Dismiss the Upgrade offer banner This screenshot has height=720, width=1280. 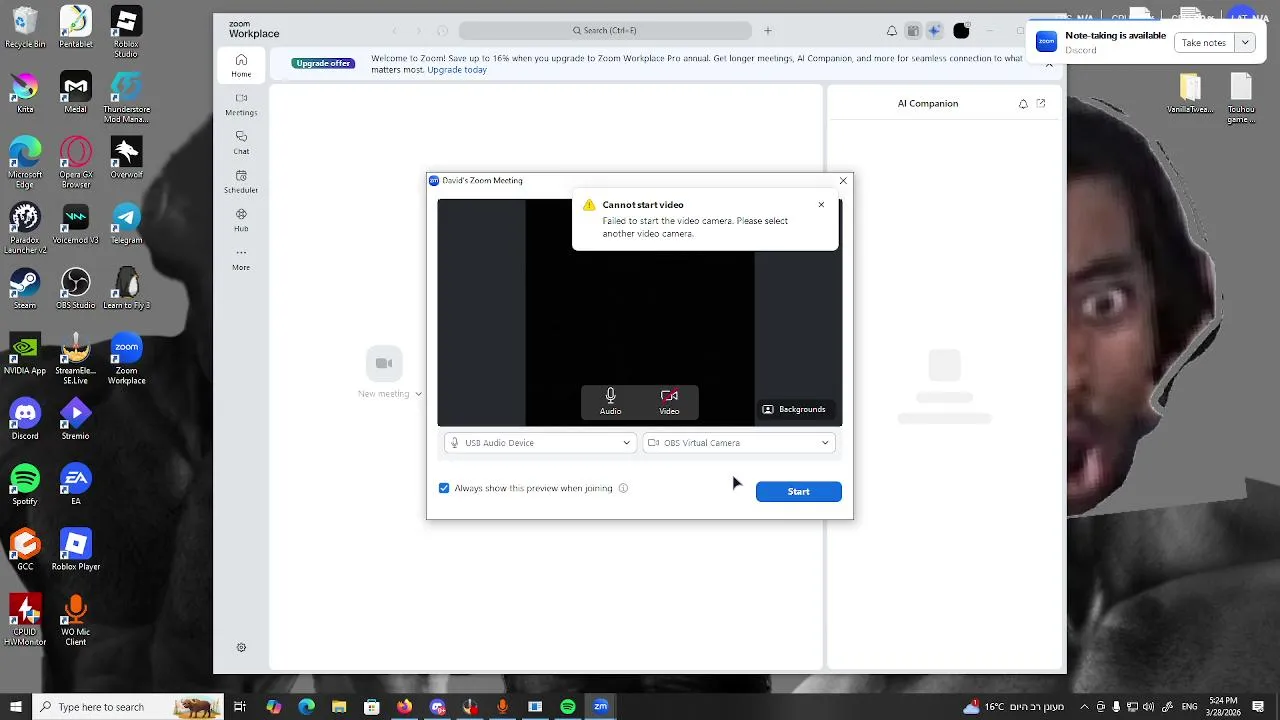(x=1049, y=64)
